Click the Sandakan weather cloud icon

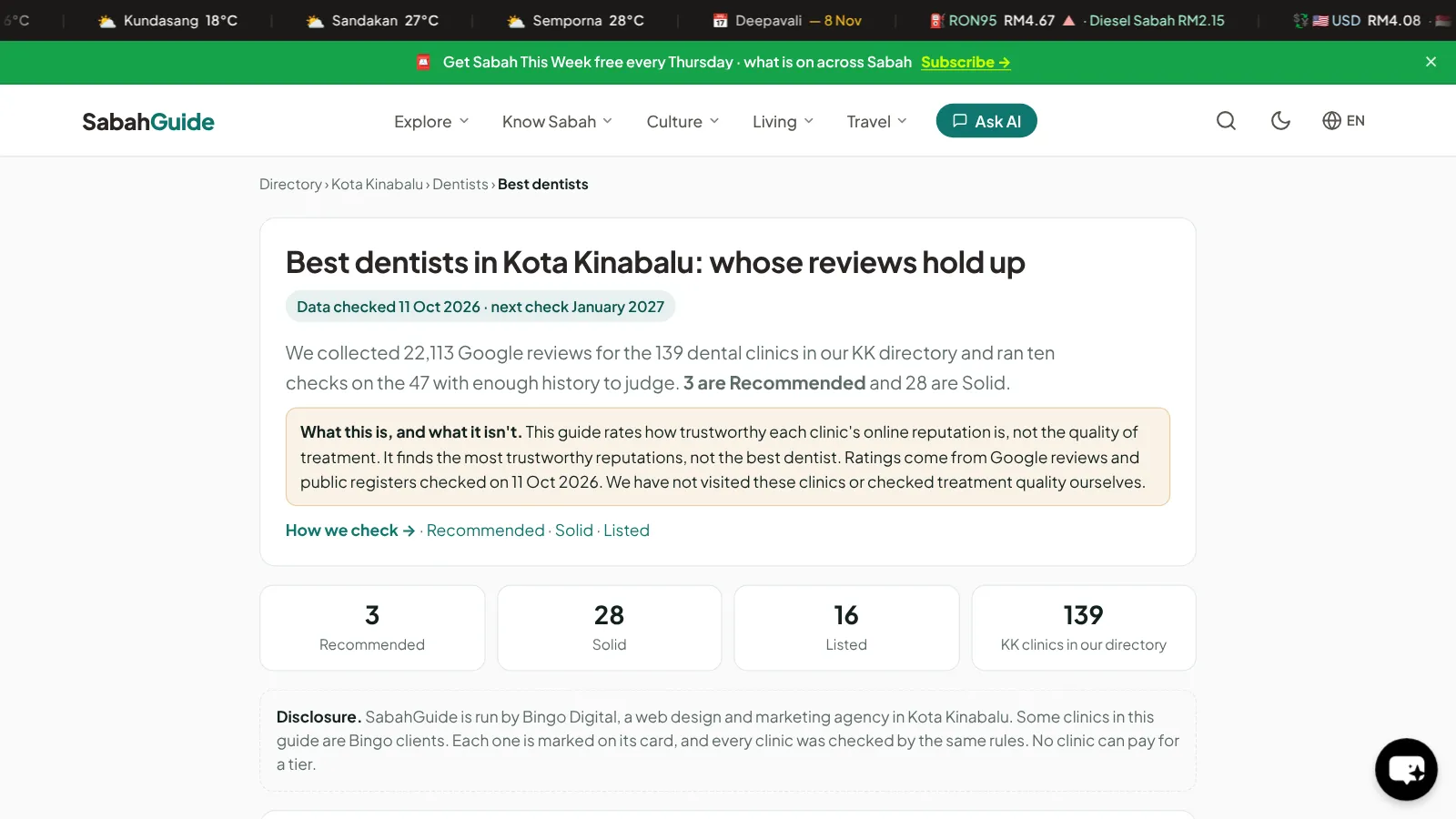pyautogui.click(x=315, y=21)
